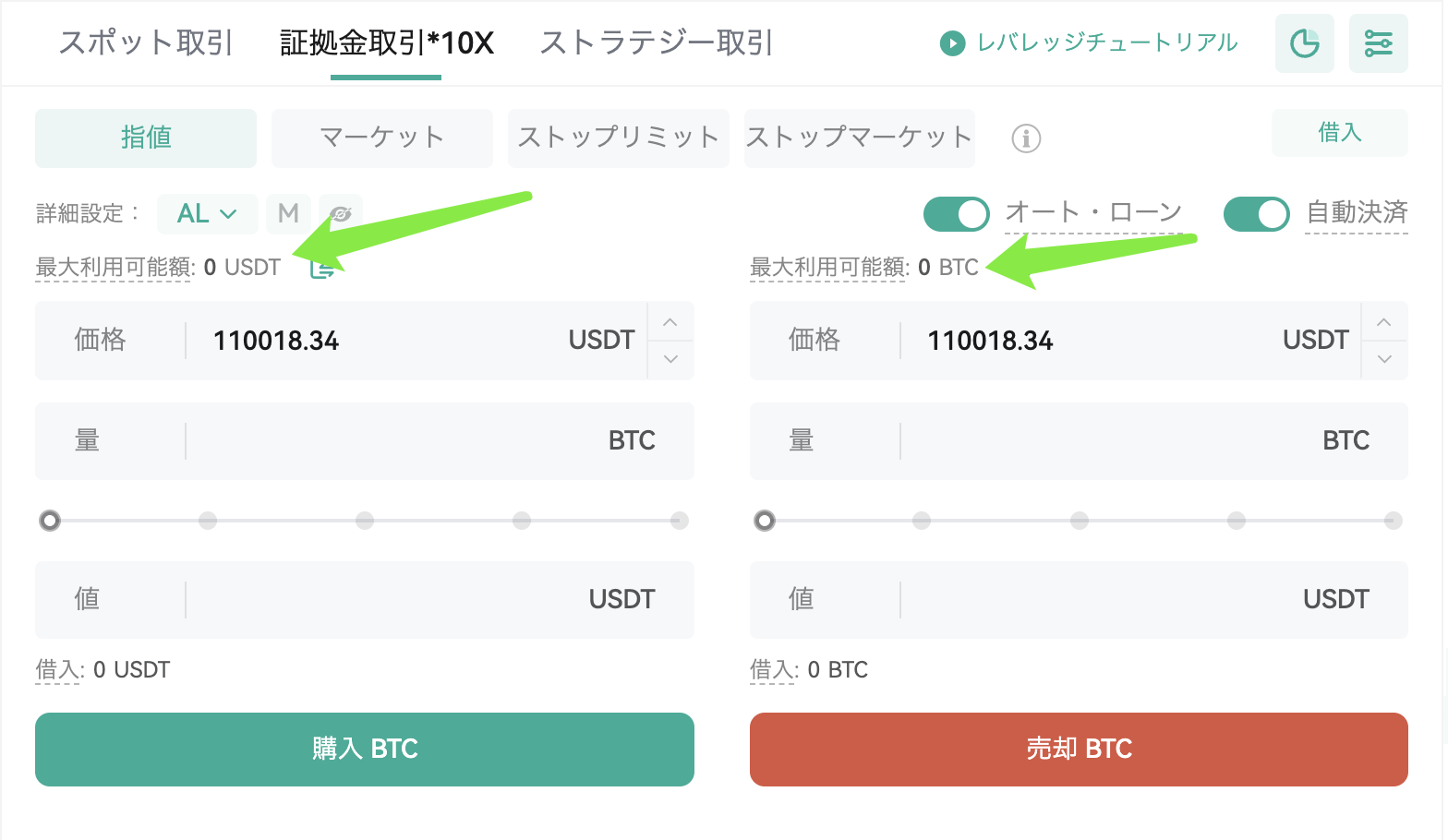The image size is (1448, 840).
Task: Click the buy-side amount slider handle
Action: (50, 521)
